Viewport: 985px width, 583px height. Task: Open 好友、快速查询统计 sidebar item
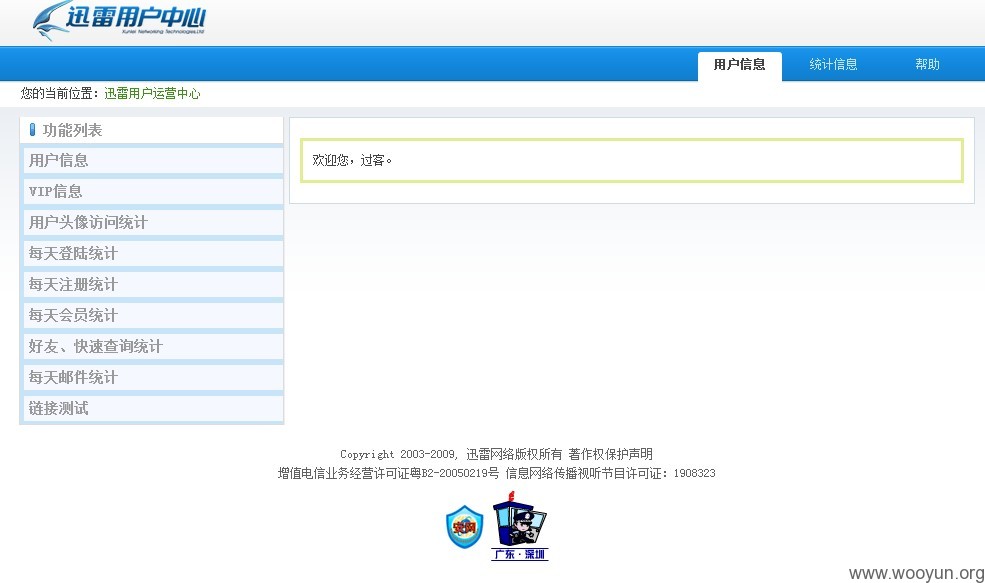tap(153, 346)
